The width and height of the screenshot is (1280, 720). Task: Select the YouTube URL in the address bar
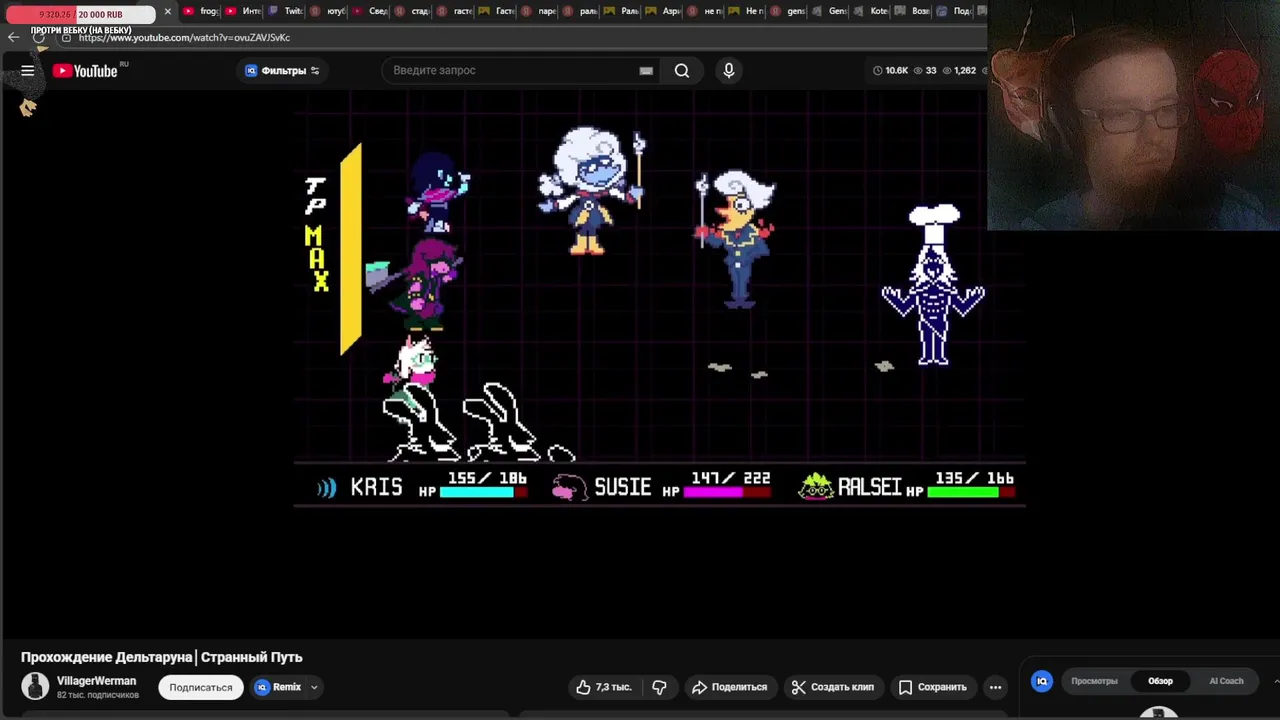[185, 37]
